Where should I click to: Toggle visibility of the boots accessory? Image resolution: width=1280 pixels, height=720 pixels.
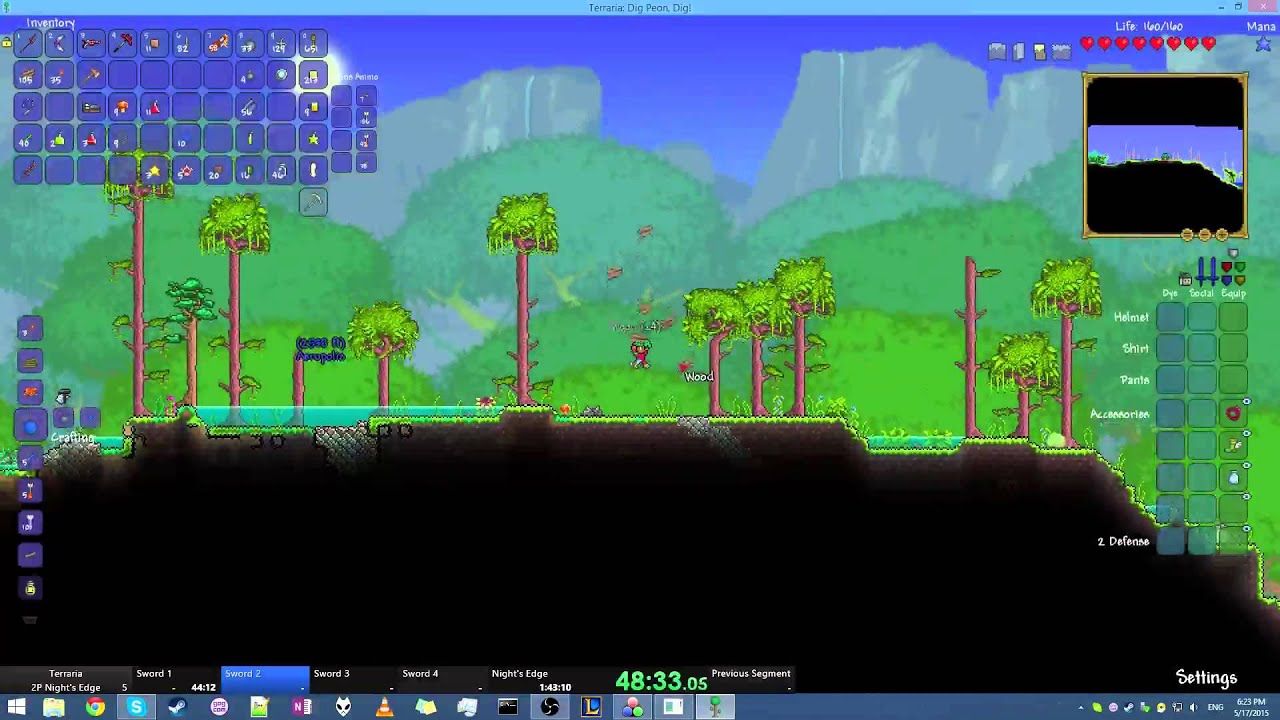coord(1248,432)
